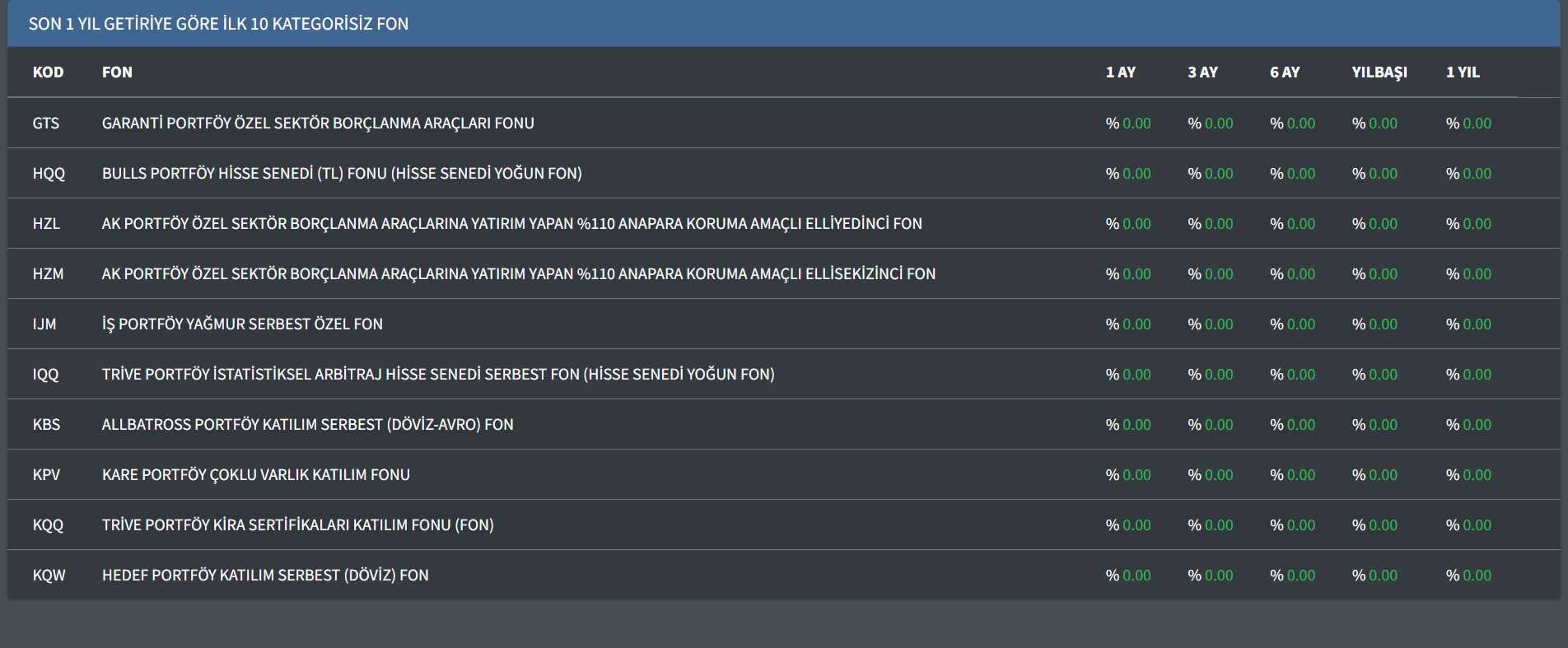The image size is (1568, 648).
Task: Open the Ak Portföy Ellisekizinci fund name
Action: click(518, 274)
